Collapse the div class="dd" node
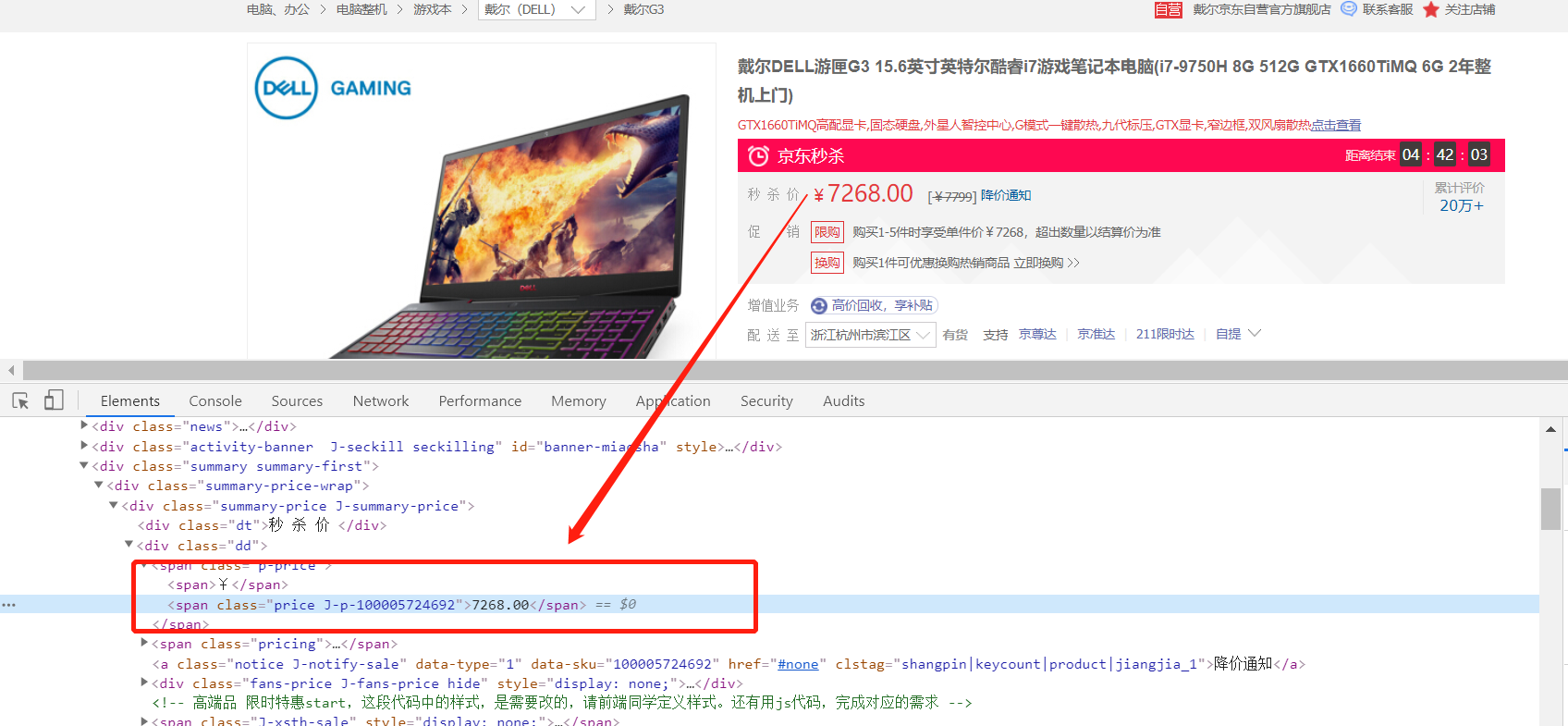The width and height of the screenshot is (1568, 726). (x=129, y=545)
